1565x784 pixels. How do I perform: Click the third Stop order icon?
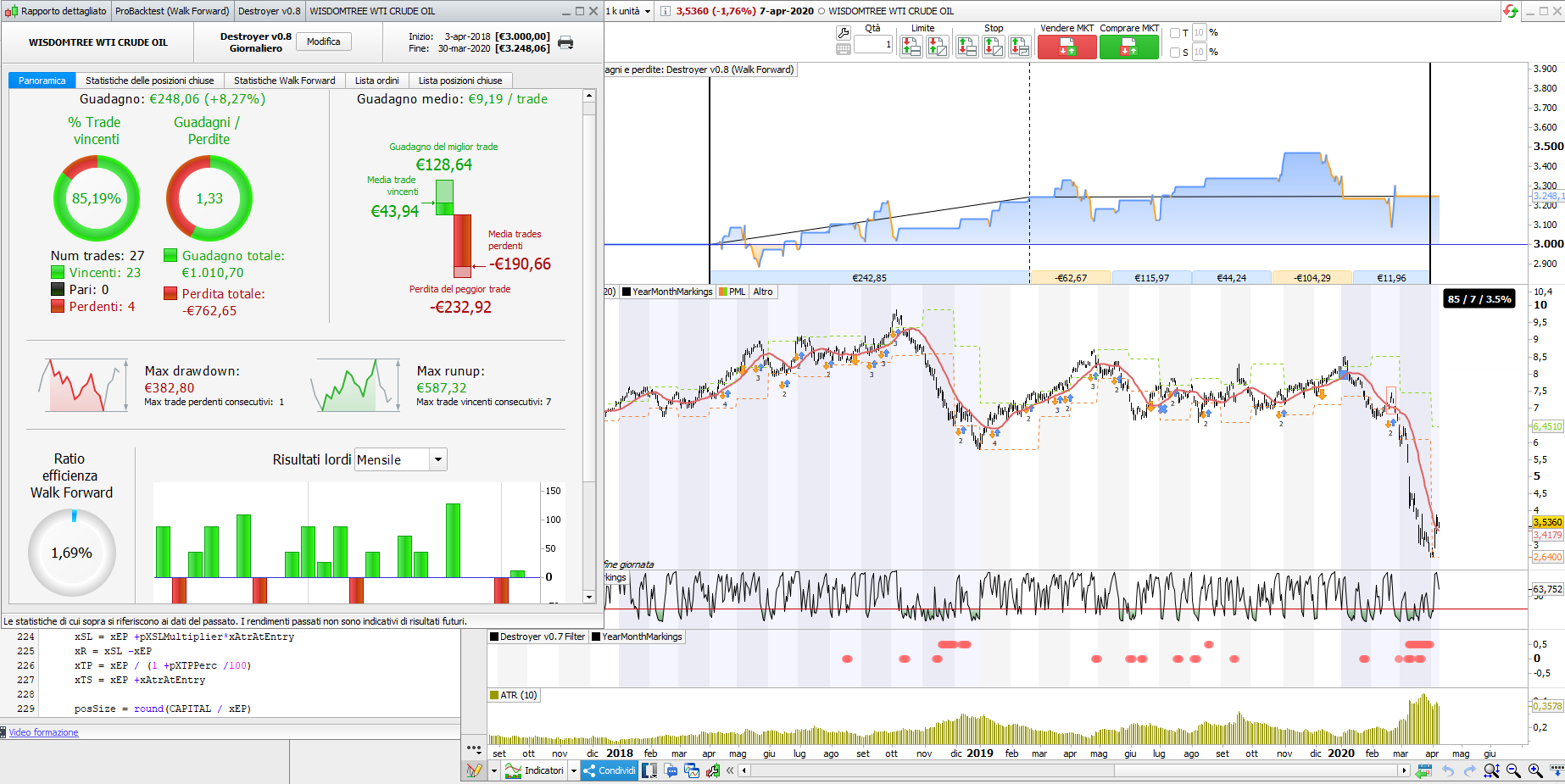1020,47
